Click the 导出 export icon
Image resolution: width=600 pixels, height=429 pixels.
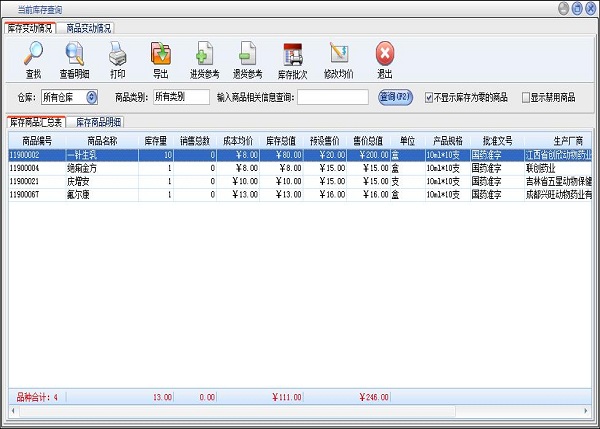pos(160,54)
